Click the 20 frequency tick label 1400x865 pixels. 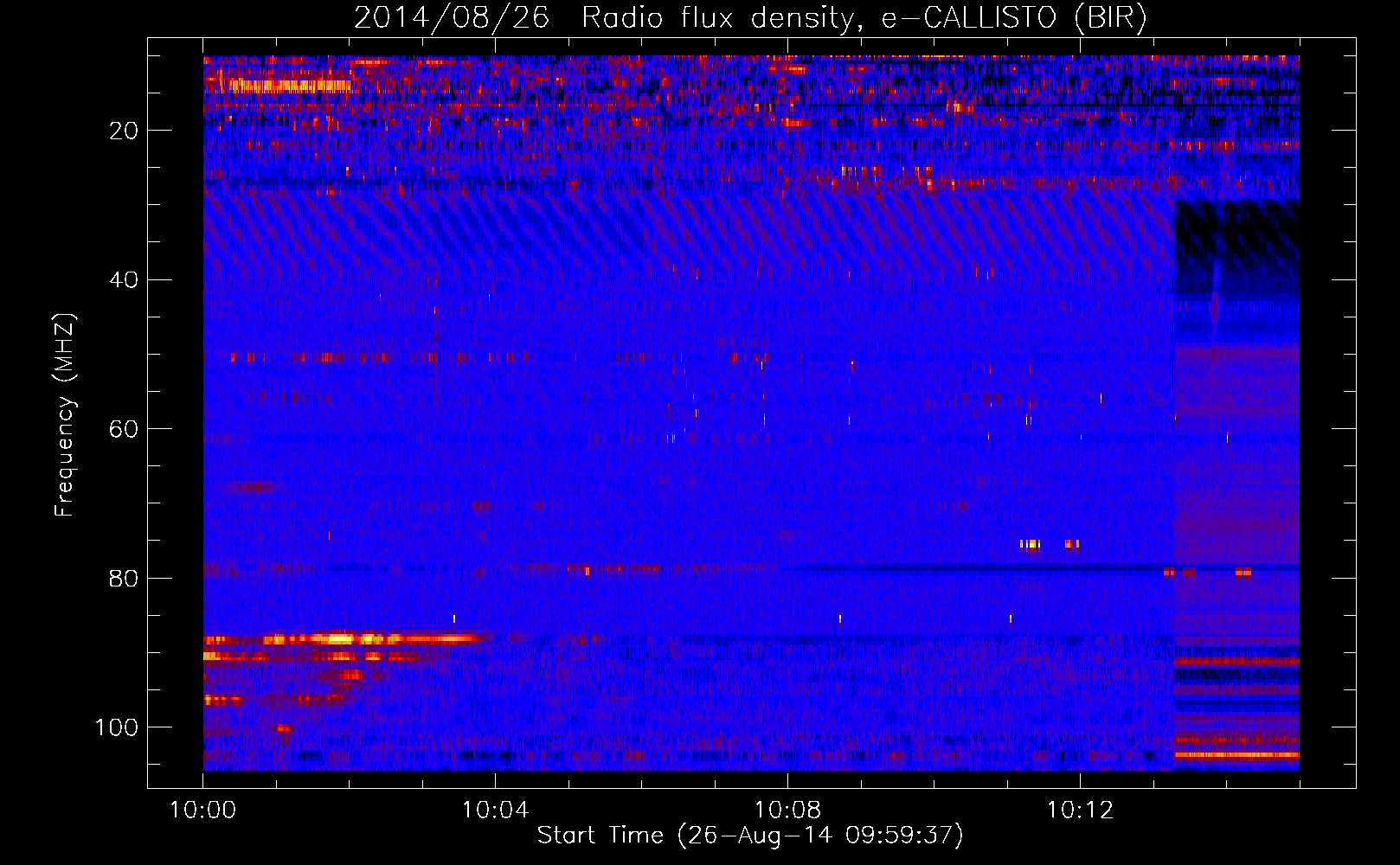(124, 131)
